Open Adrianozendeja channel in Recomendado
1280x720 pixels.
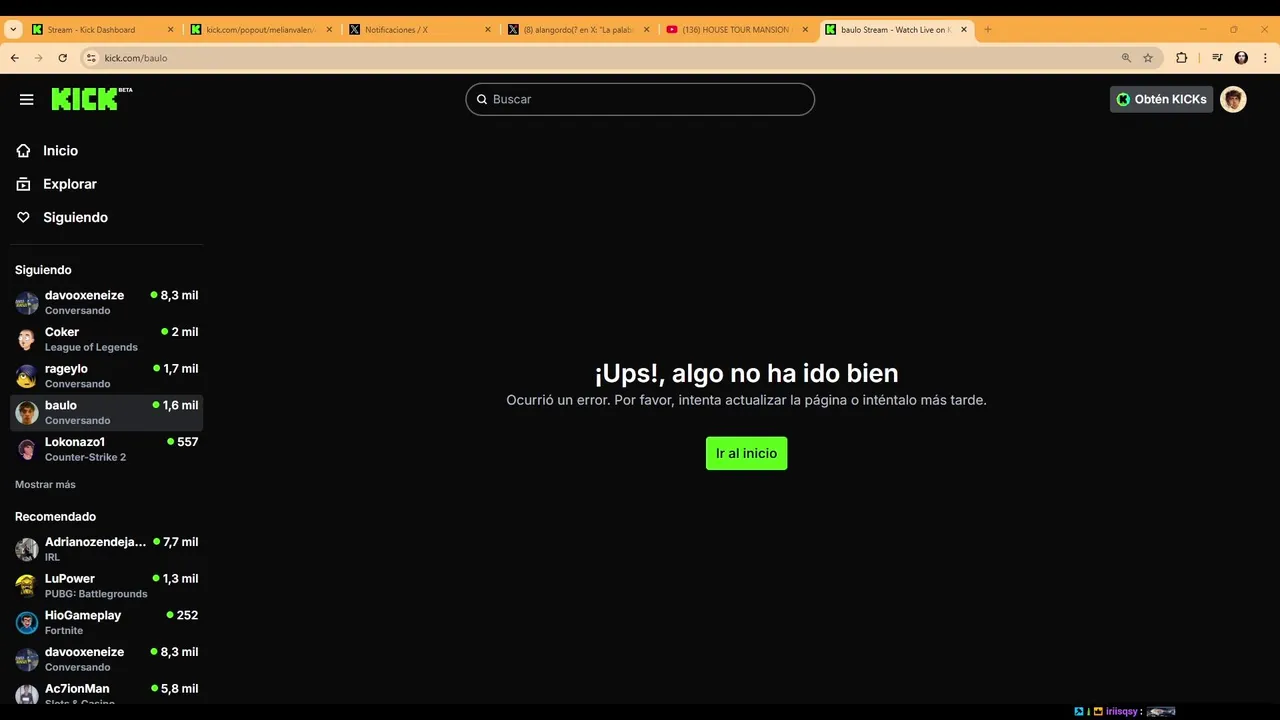(106, 549)
